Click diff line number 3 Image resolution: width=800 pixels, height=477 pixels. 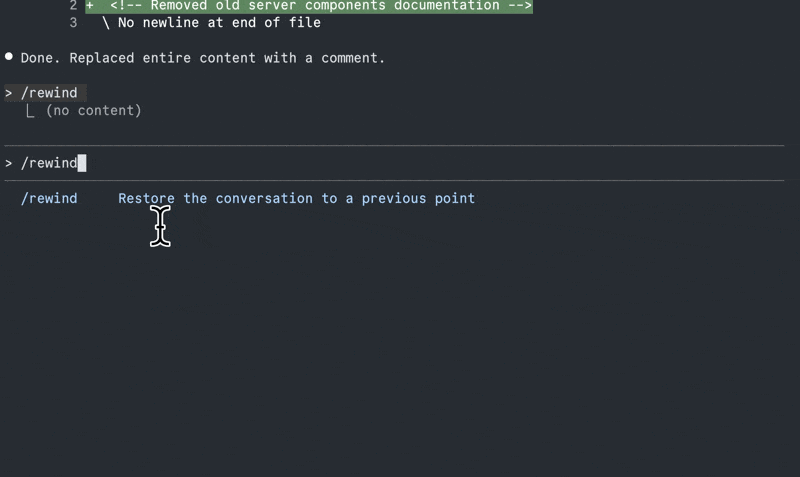pos(74,22)
